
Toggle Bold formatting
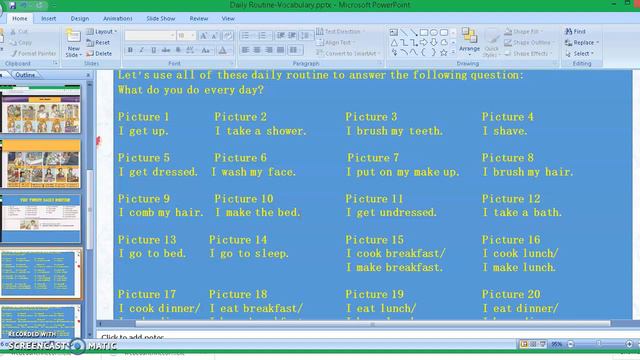click(130, 50)
